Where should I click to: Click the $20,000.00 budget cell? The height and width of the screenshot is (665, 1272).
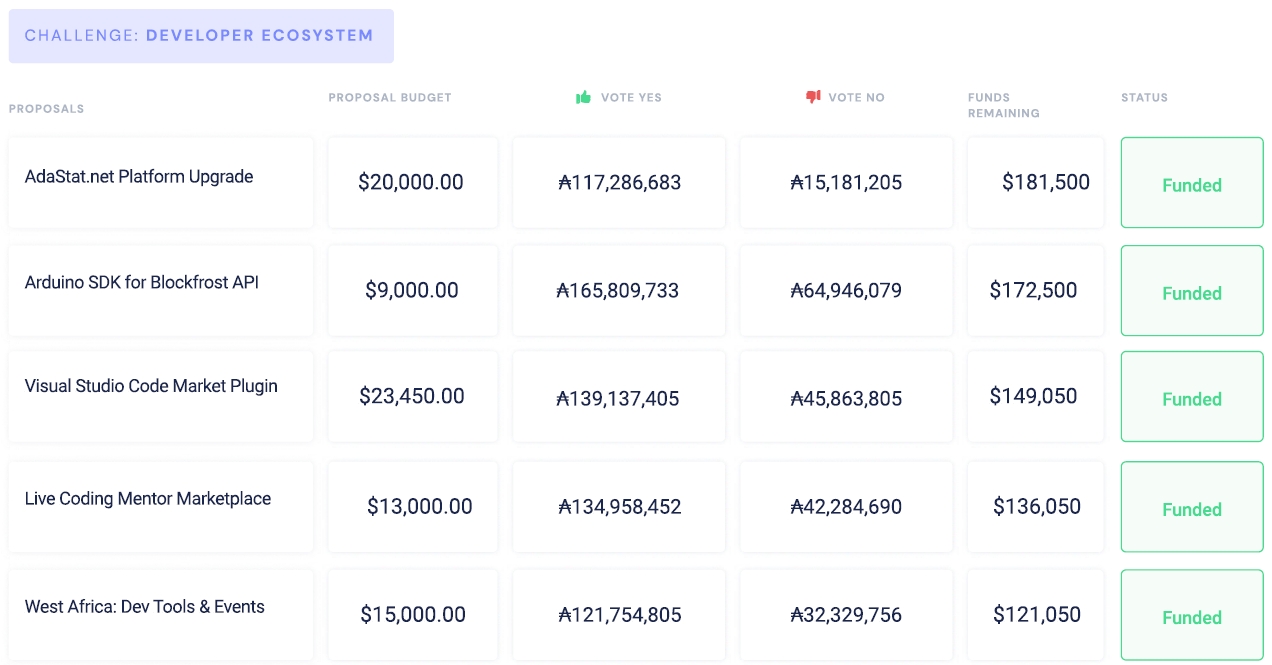click(x=411, y=183)
